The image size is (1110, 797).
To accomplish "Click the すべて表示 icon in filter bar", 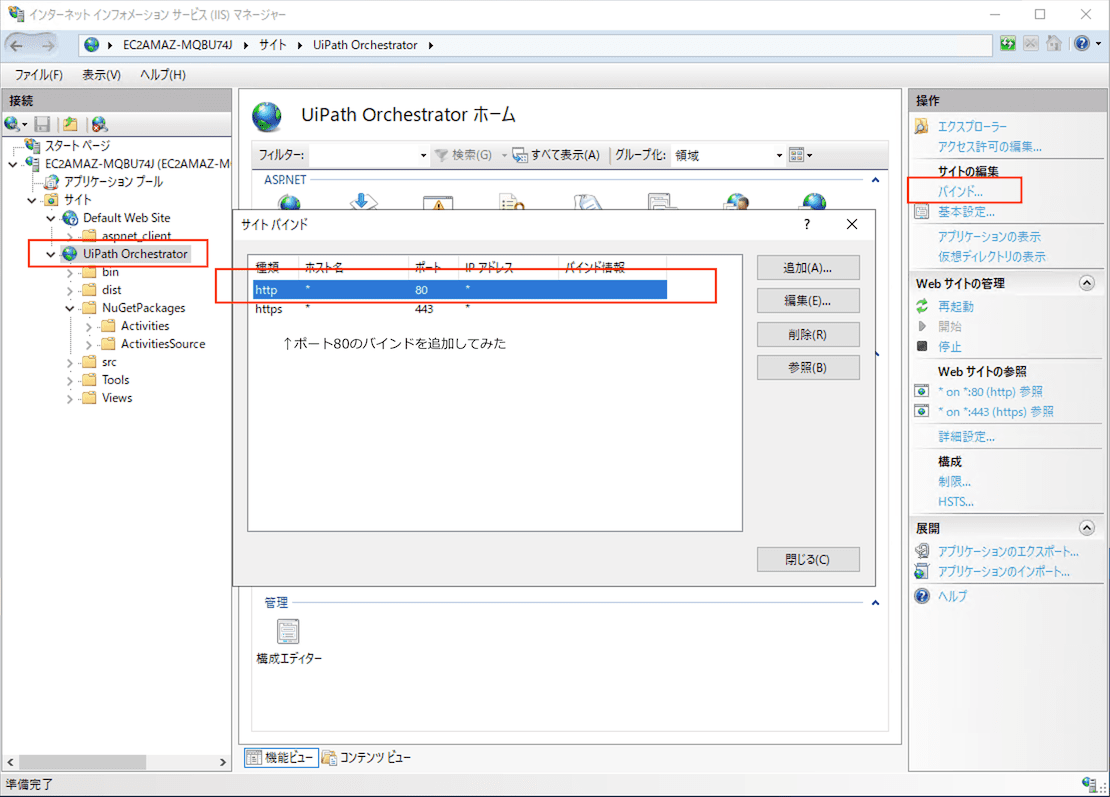I will pos(520,154).
